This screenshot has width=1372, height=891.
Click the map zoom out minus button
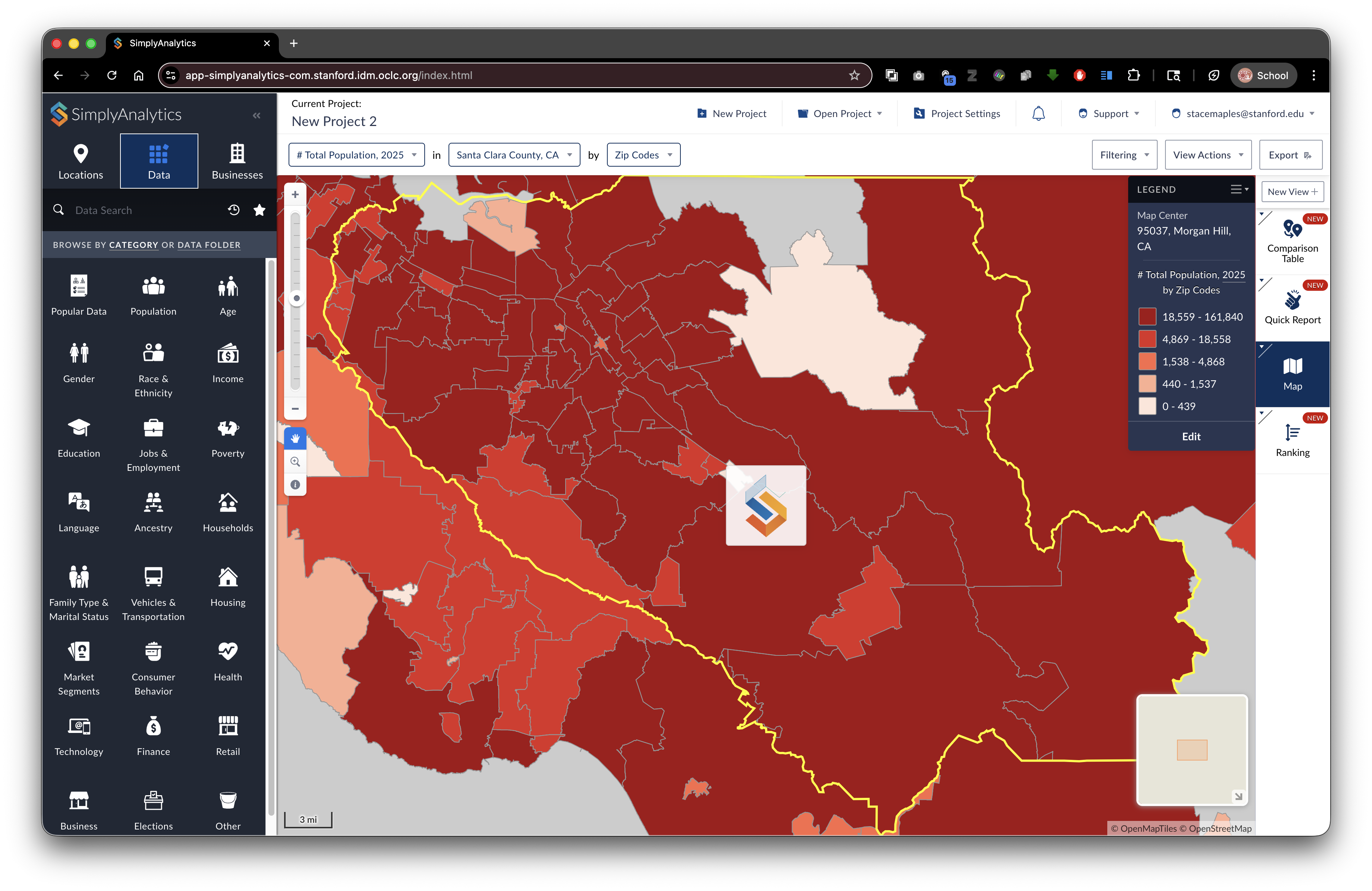coord(295,409)
